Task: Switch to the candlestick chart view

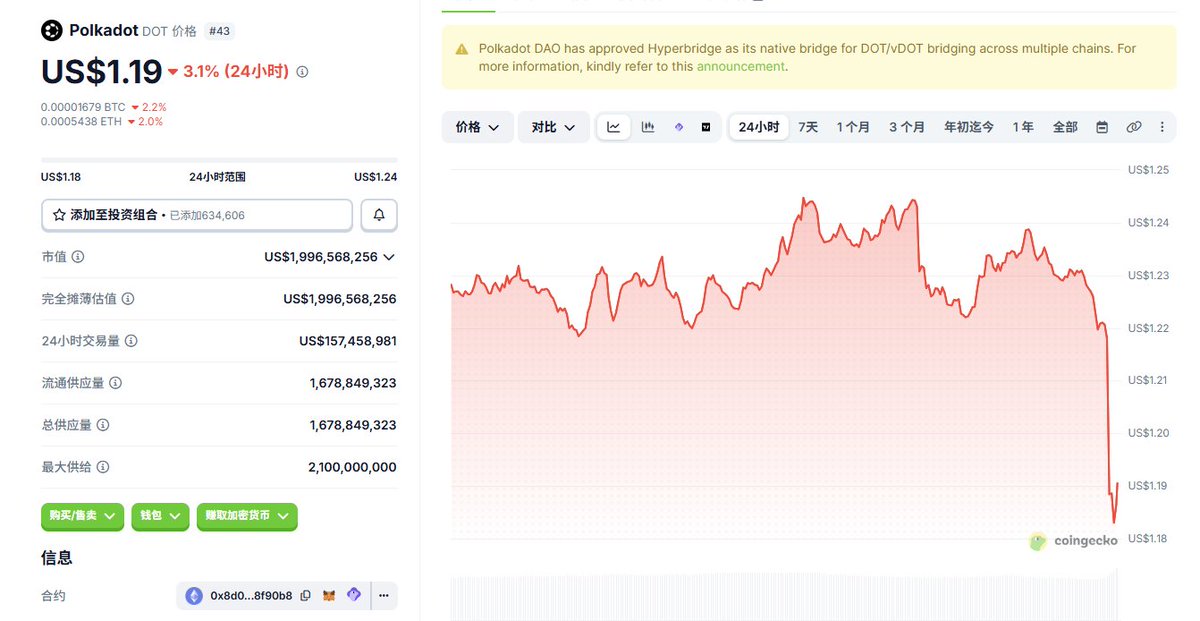Action: coord(647,127)
